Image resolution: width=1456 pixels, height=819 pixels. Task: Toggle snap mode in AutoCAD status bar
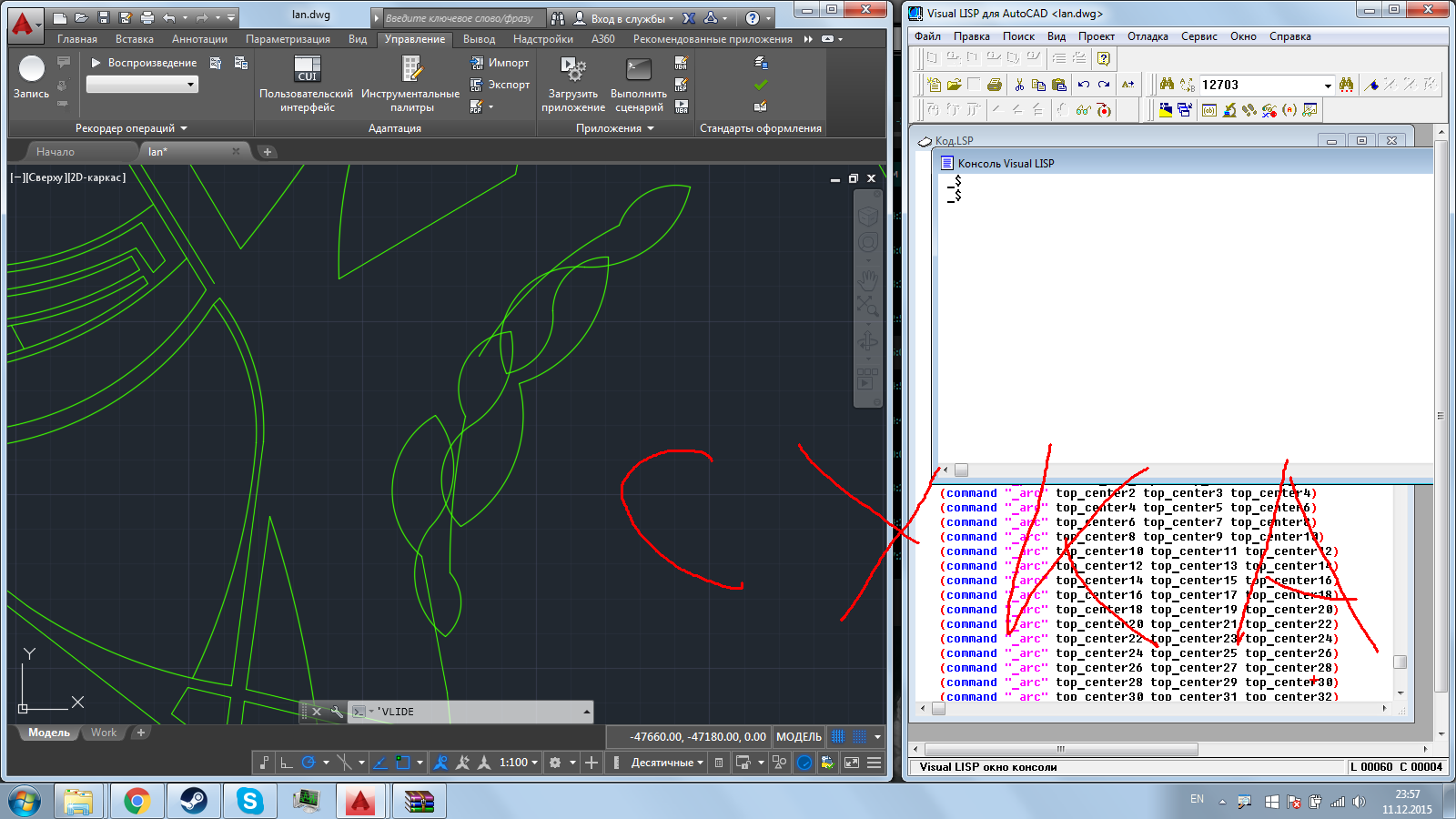pos(860,736)
